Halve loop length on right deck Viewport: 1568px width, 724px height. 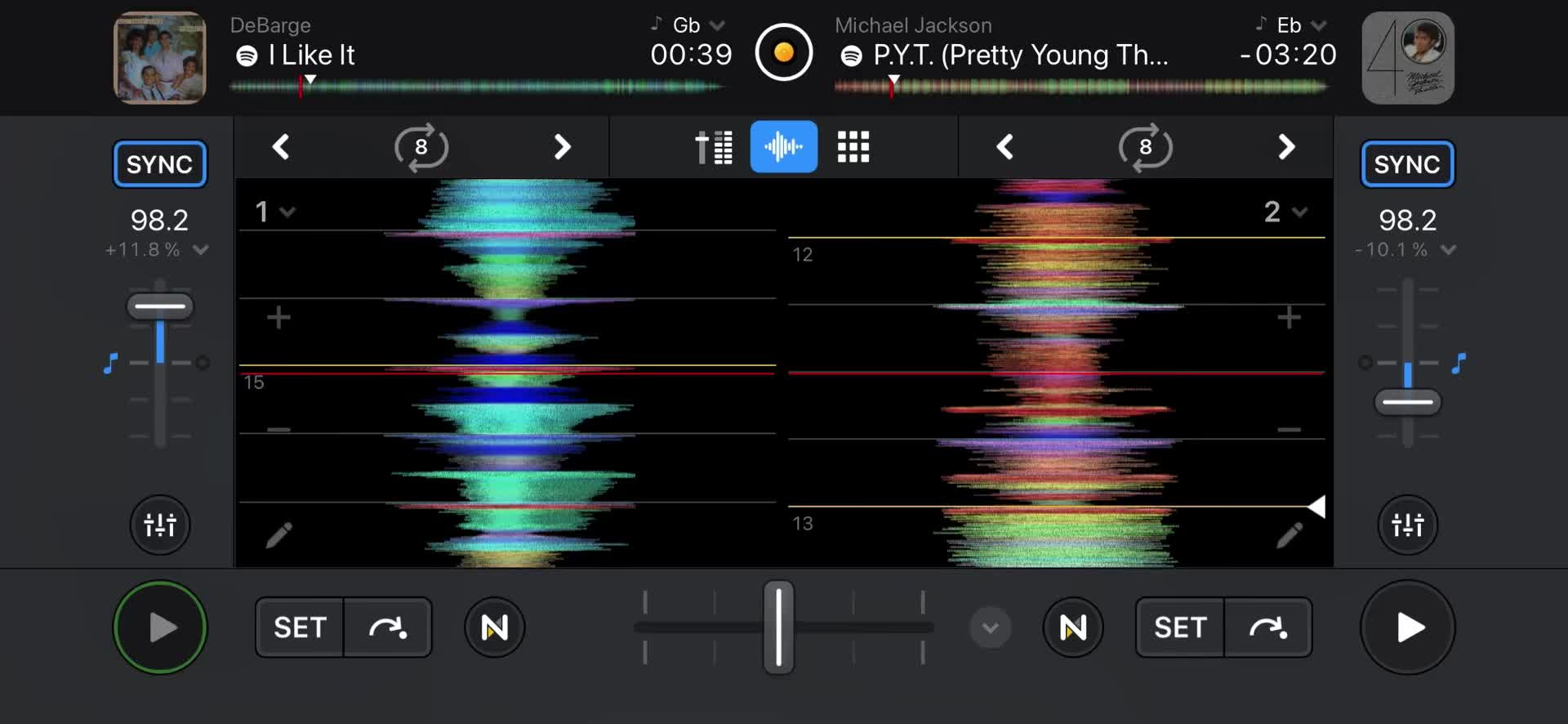click(x=1005, y=147)
